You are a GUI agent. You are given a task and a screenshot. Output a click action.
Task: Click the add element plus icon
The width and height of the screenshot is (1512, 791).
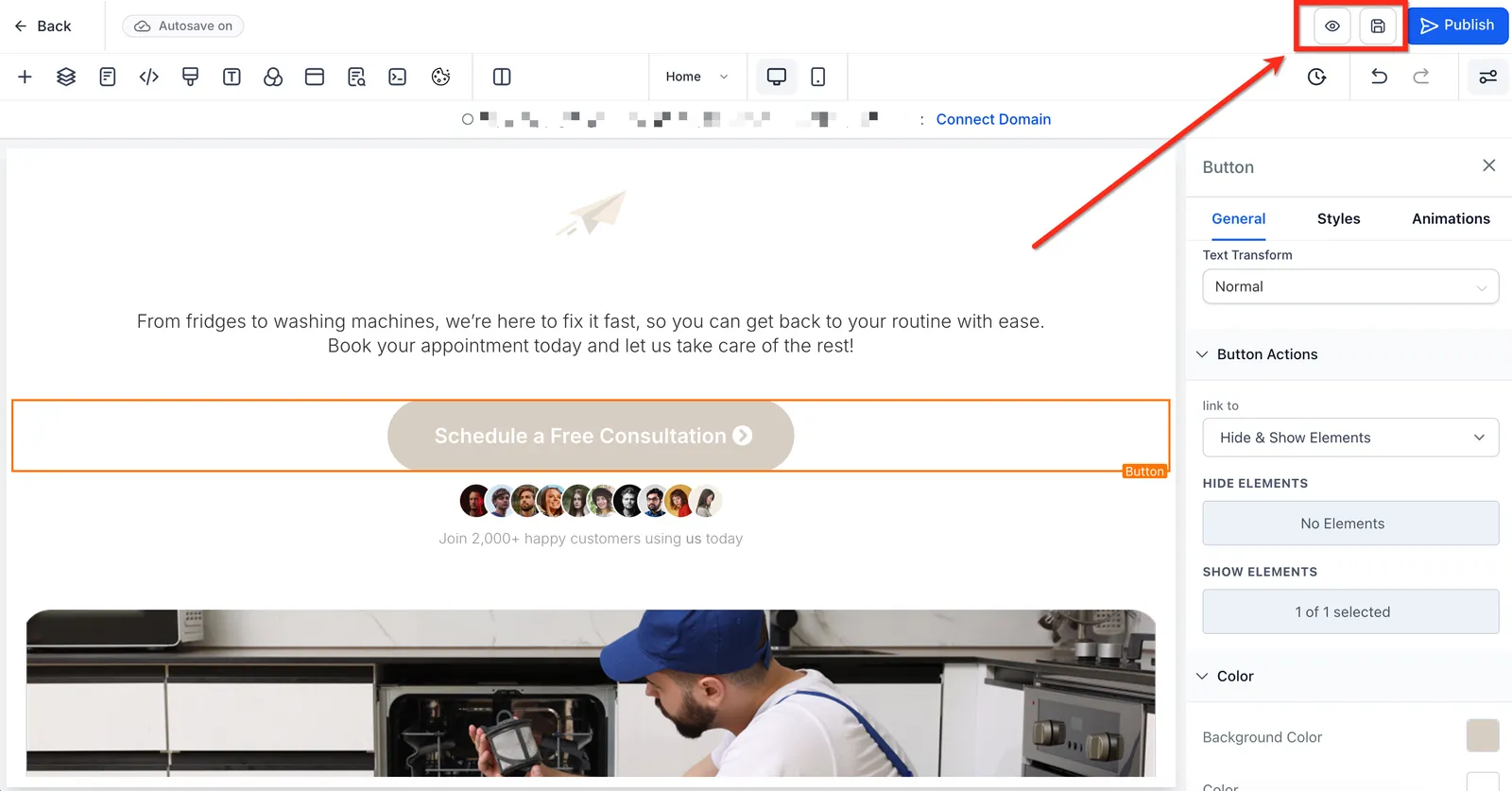click(26, 77)
